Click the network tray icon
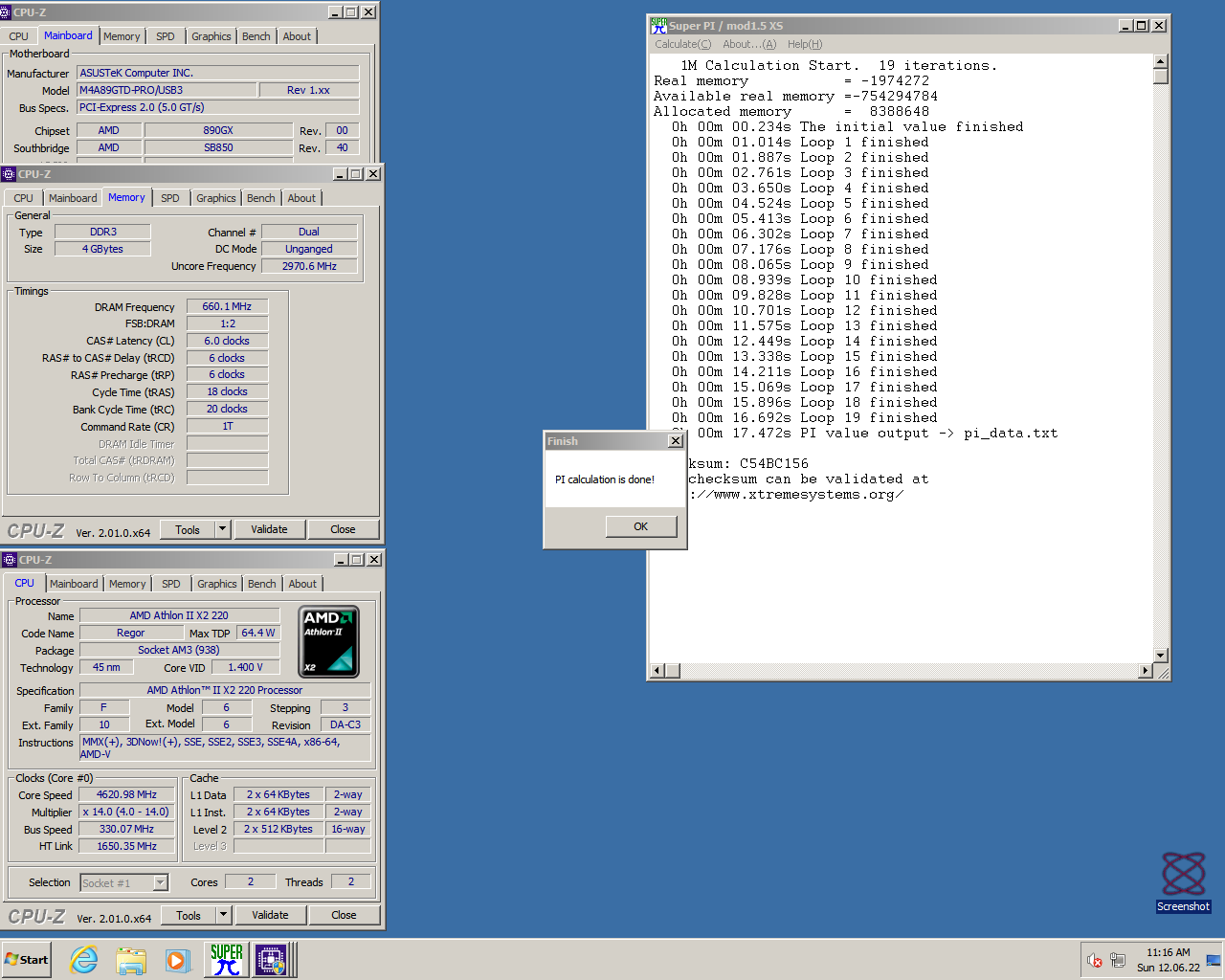Image resolution: width=1225 pixels, height=980 pixels. pos(1118,960)
